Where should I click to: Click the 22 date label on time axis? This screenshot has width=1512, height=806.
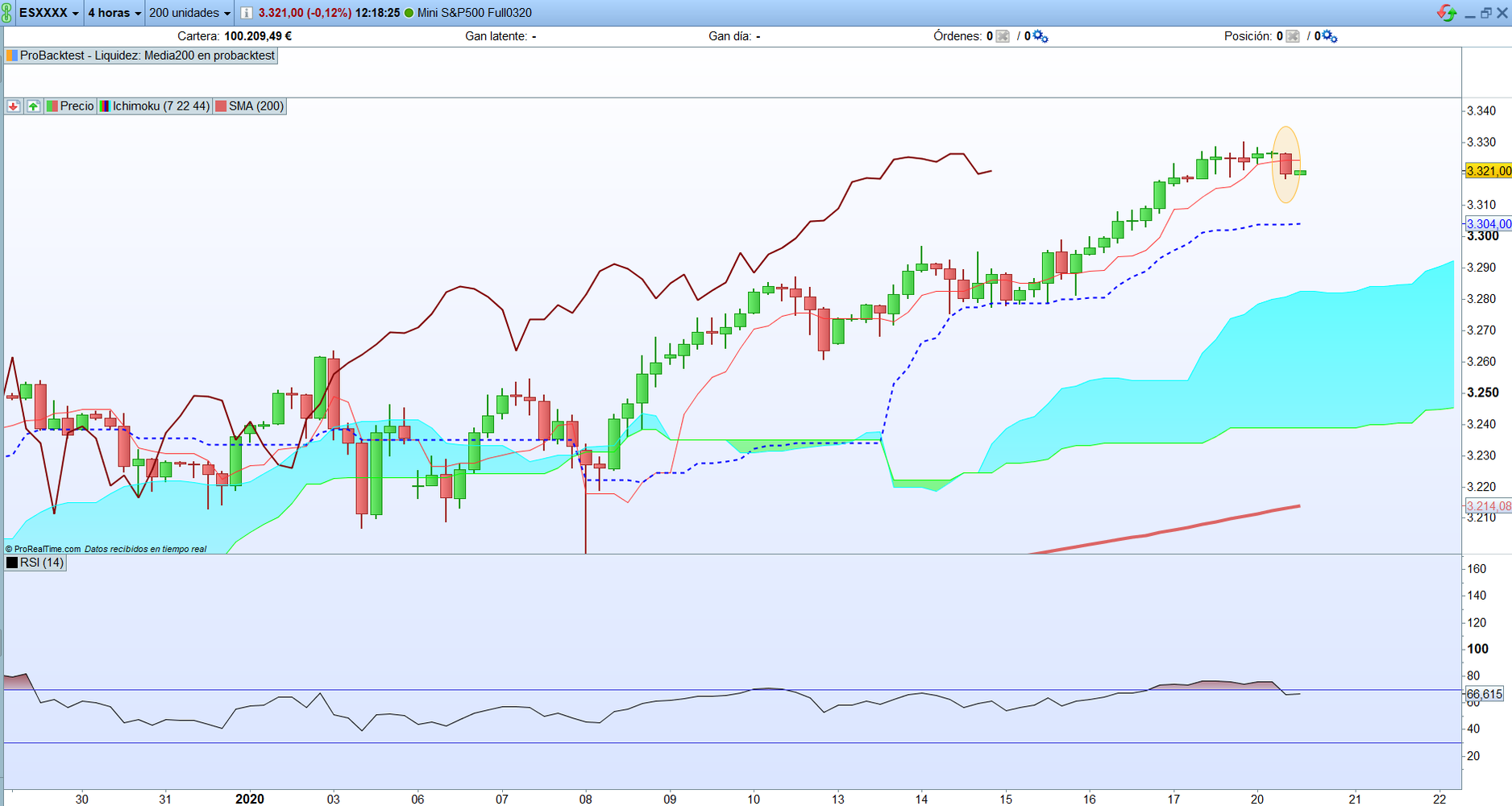tap(1439, 799)
